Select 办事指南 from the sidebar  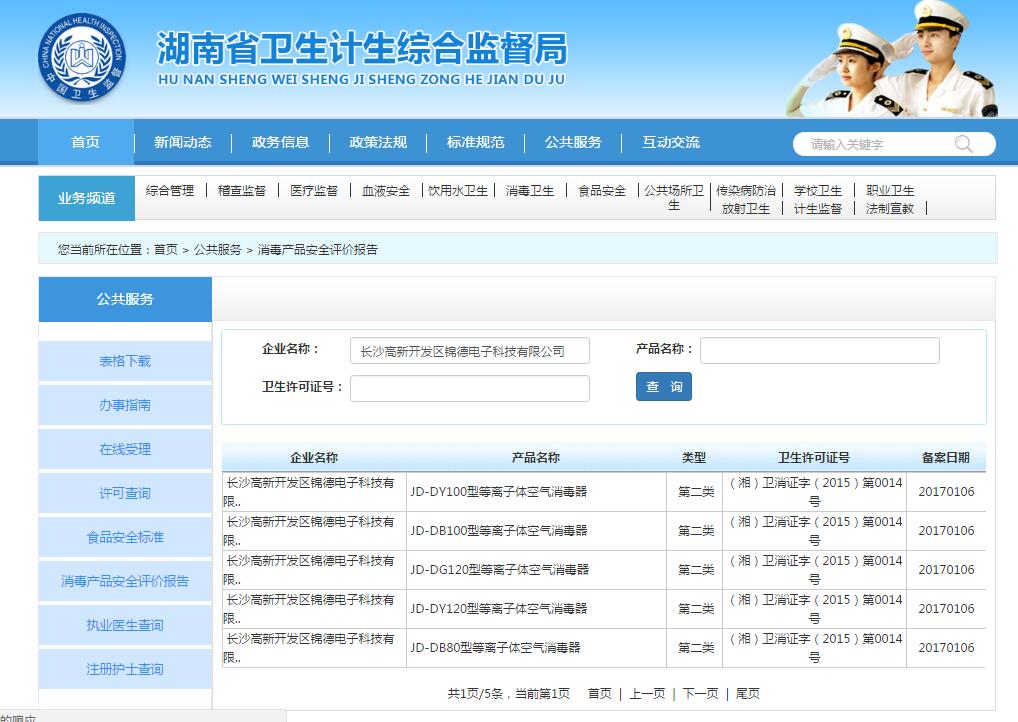(124, 405)
